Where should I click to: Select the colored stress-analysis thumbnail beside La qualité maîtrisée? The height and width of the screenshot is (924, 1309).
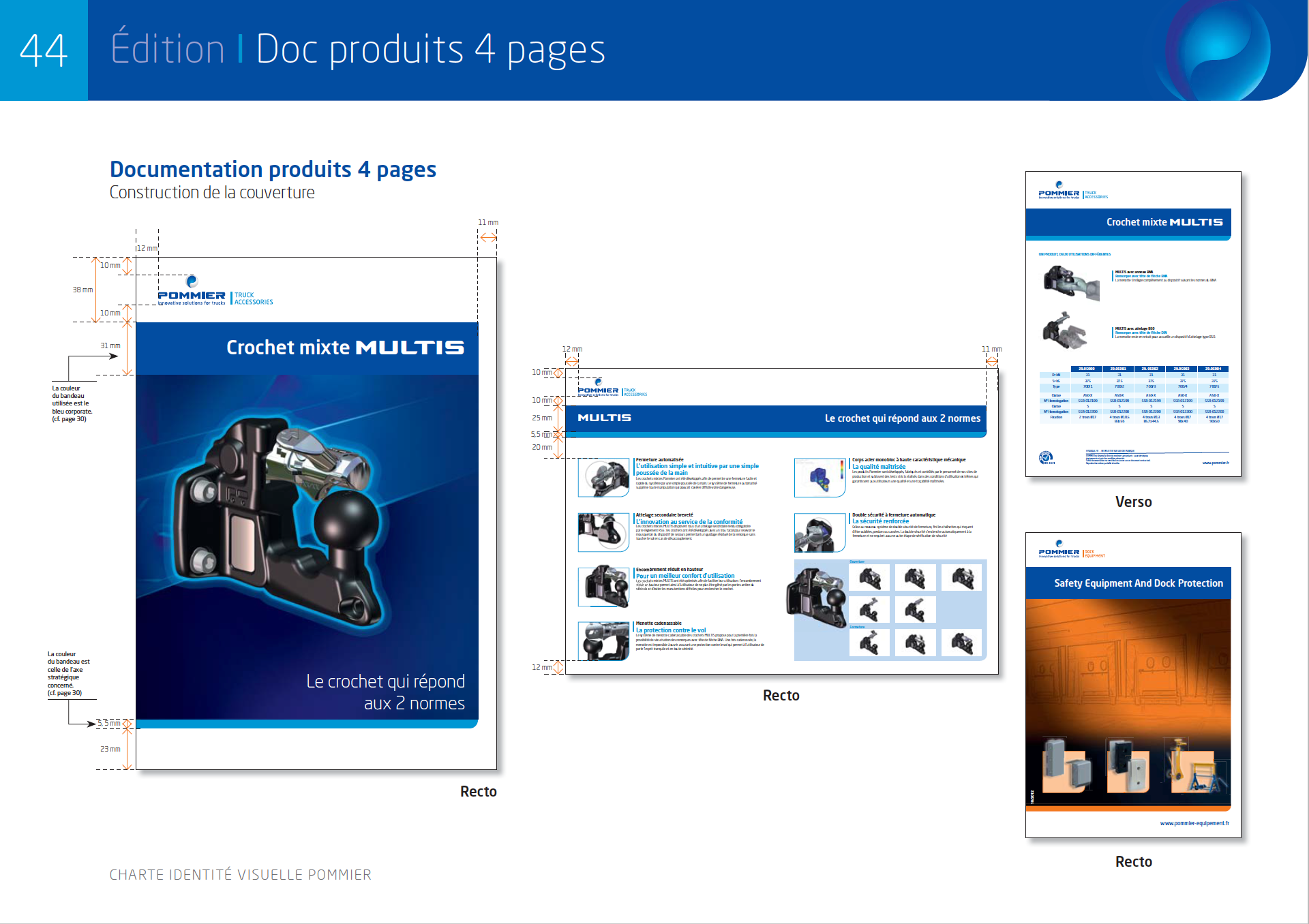point(820,477)
